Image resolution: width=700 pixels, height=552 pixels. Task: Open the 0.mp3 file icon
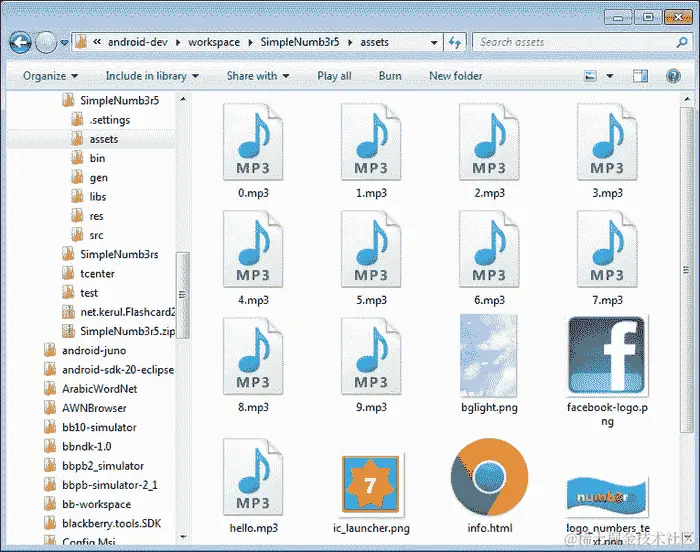[x=253, y=142]
